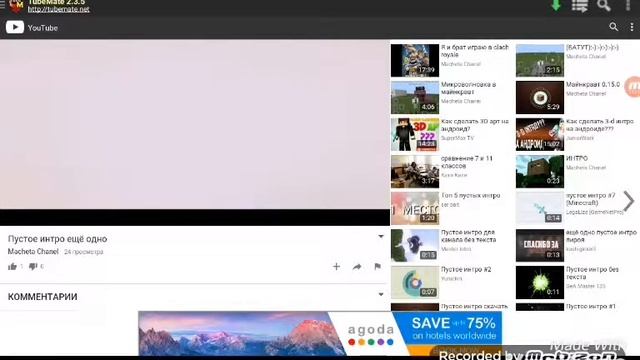Tap the YouTube text label
Screen dimensions: 640x360
coord(42,28)
